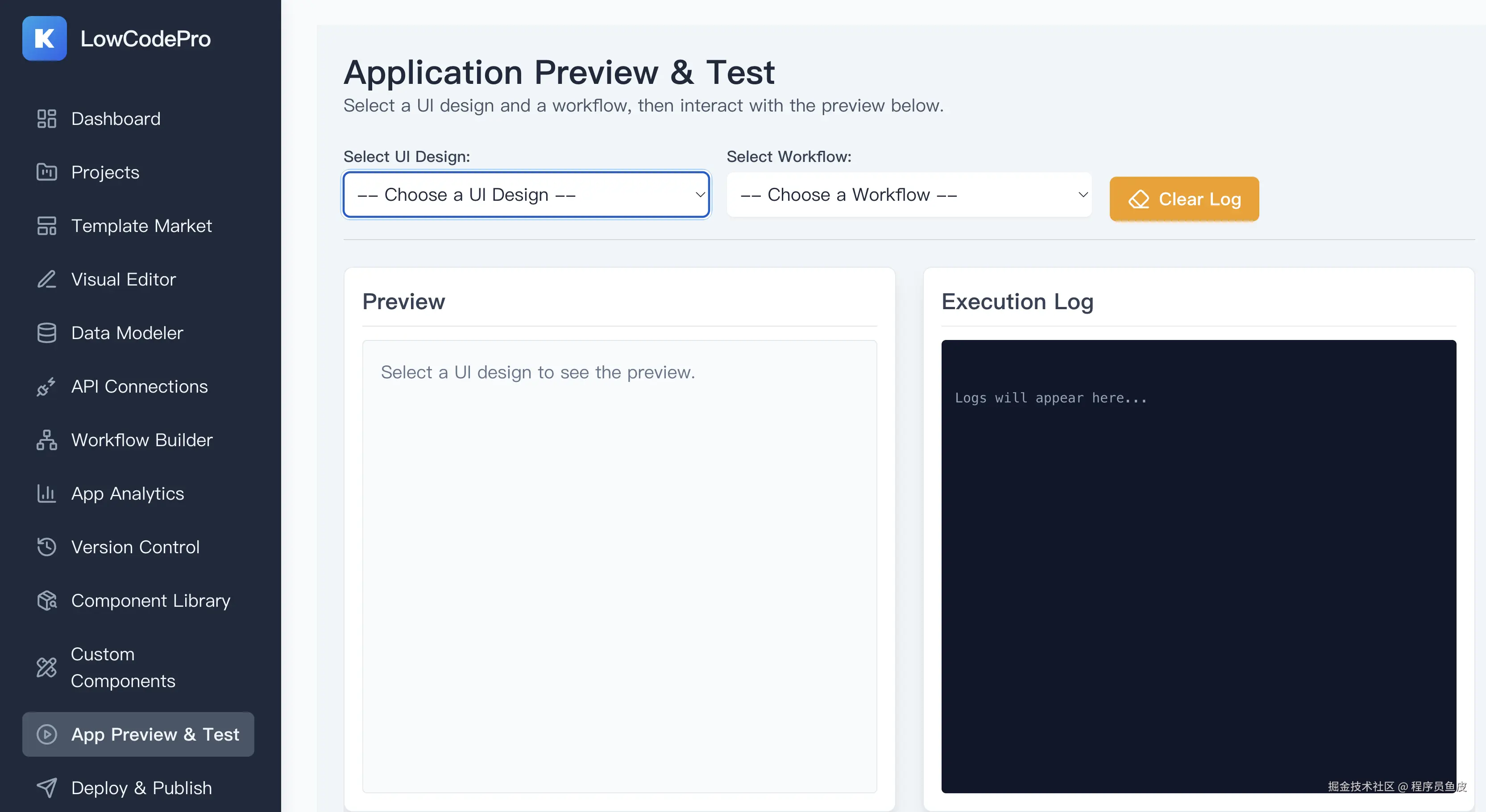
Task: Click inside the Execution Log console
Action: 1198,565
